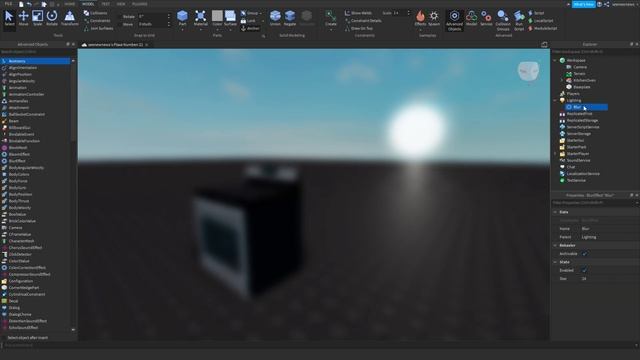
Task: Select ReplicatedStorage in Explorer
Action: [x=582, y=120]
